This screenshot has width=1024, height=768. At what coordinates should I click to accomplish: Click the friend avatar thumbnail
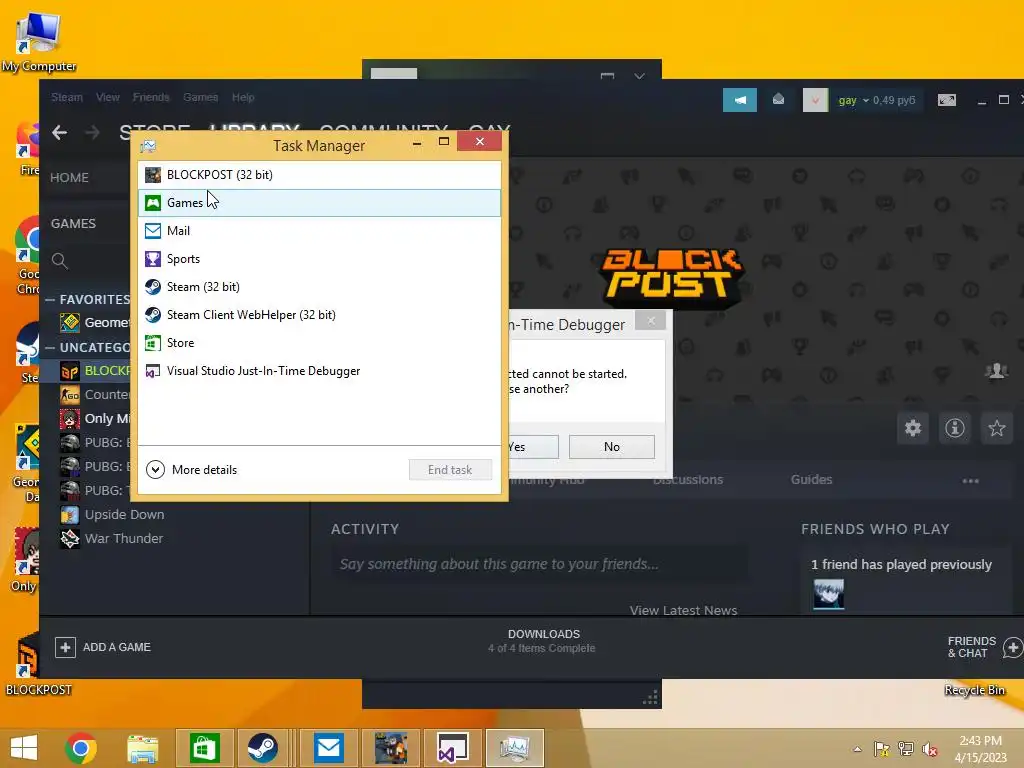829,594
